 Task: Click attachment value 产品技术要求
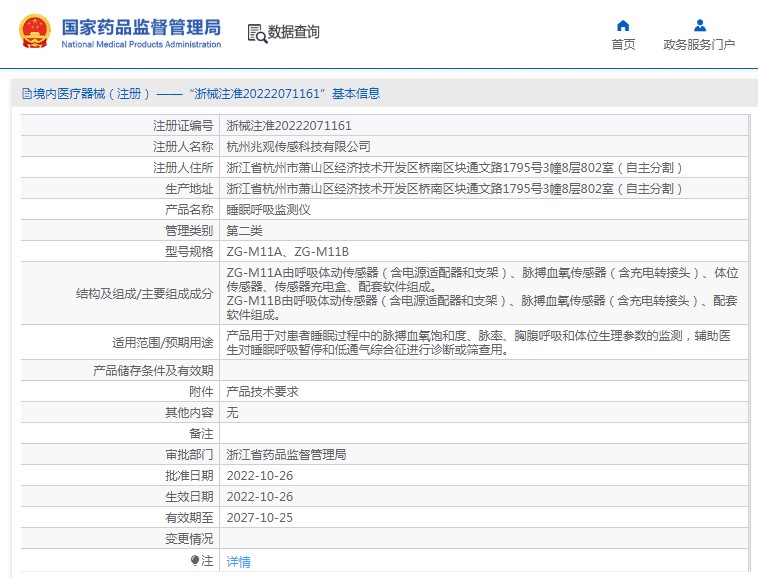point(262,392)
